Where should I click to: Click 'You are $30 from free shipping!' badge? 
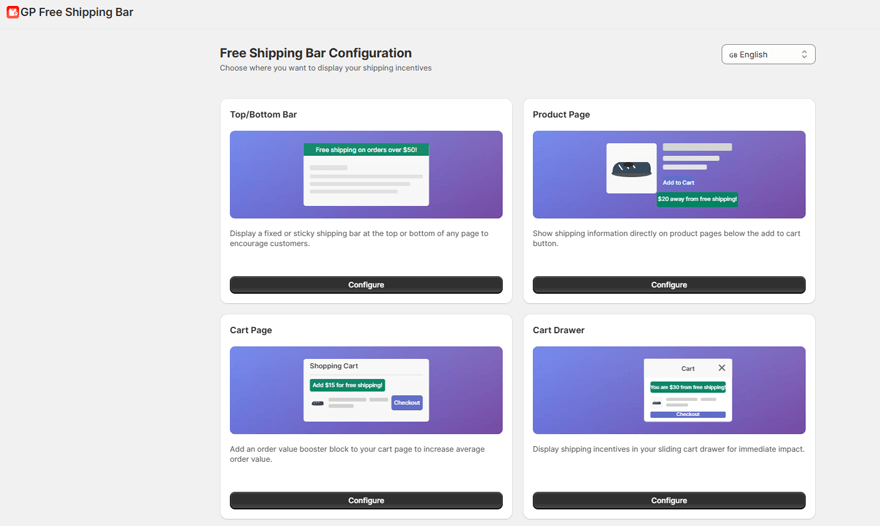688,387
